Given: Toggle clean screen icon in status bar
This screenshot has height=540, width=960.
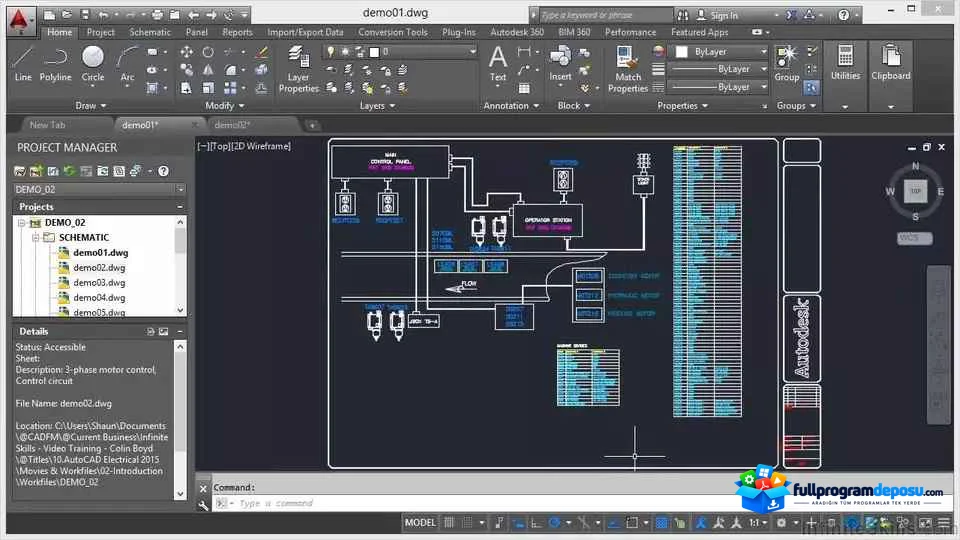Looking at the screenshot, I should point(925,523).
